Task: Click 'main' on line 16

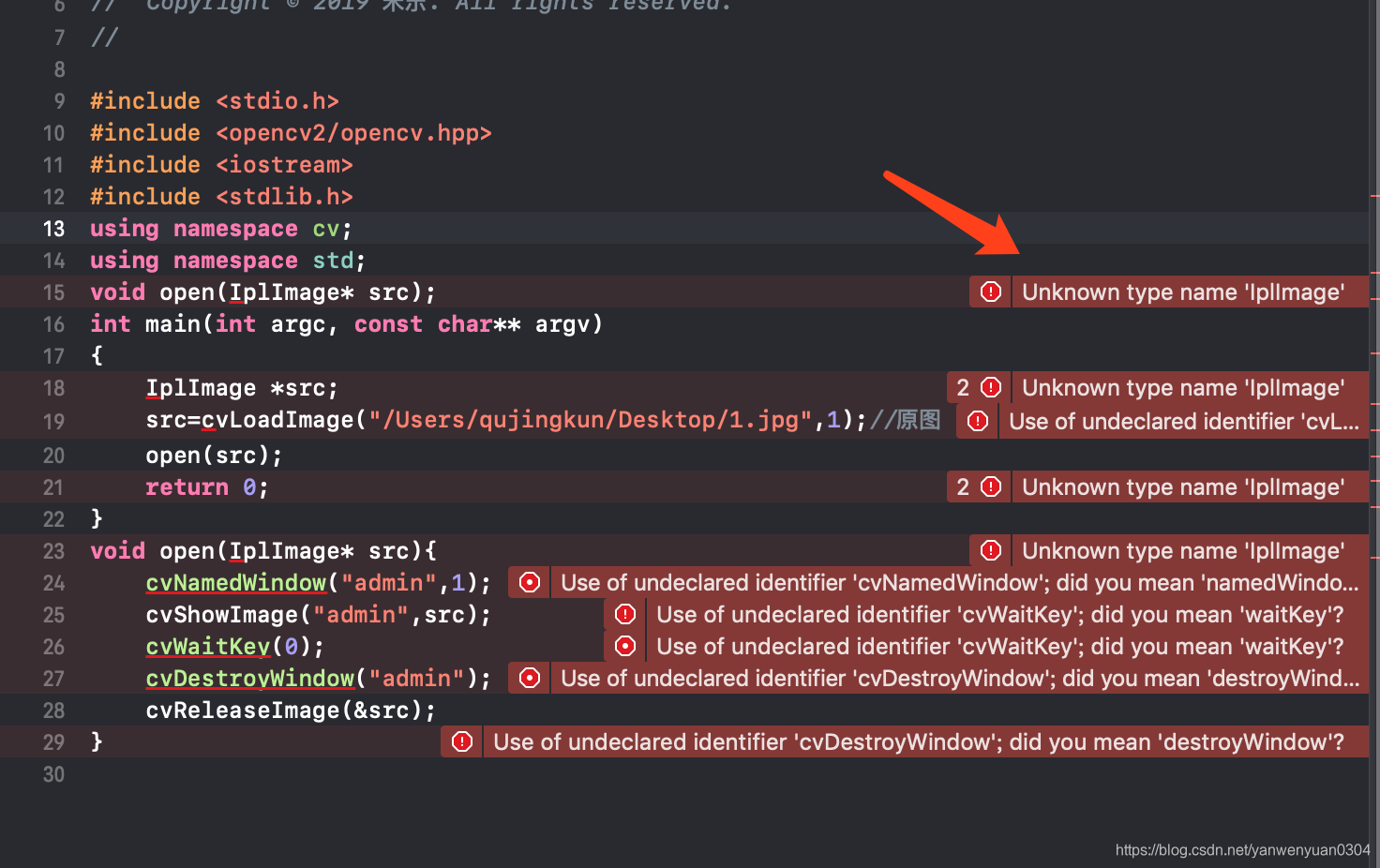Action: tap(172, 324)
